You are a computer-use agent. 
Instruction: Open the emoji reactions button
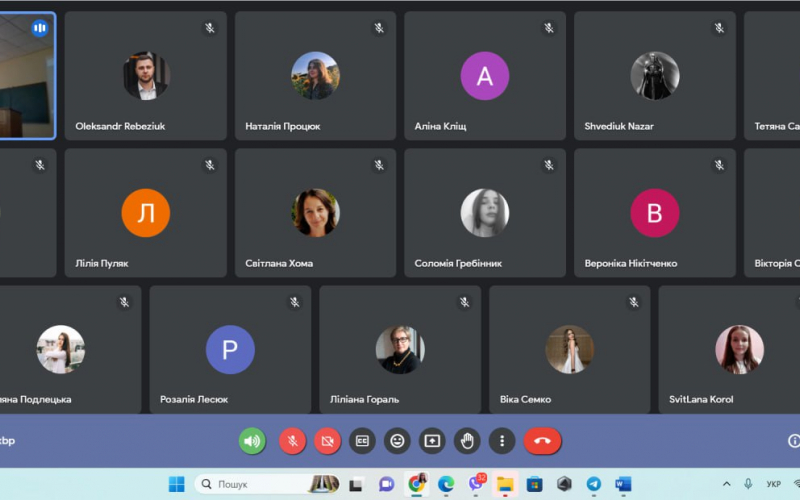(397, 440)
